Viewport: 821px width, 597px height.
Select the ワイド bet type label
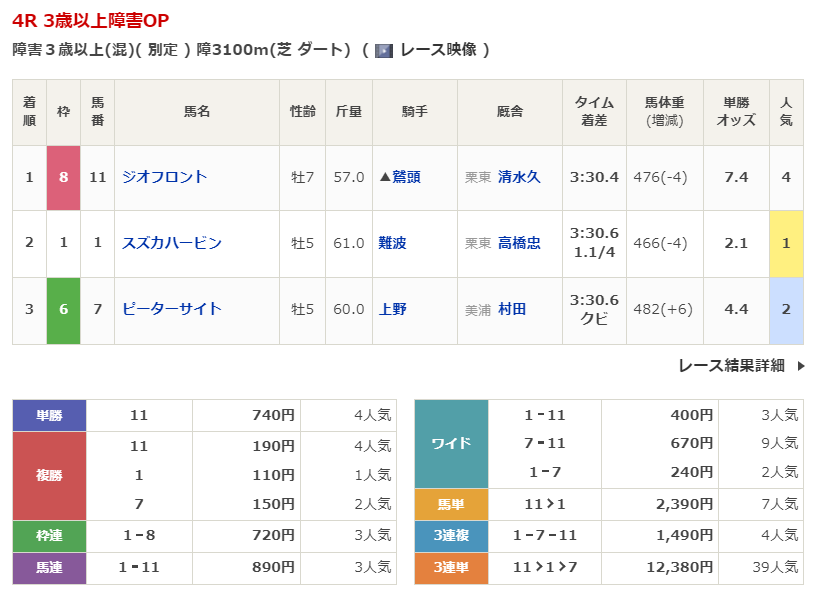coord(450,443)
